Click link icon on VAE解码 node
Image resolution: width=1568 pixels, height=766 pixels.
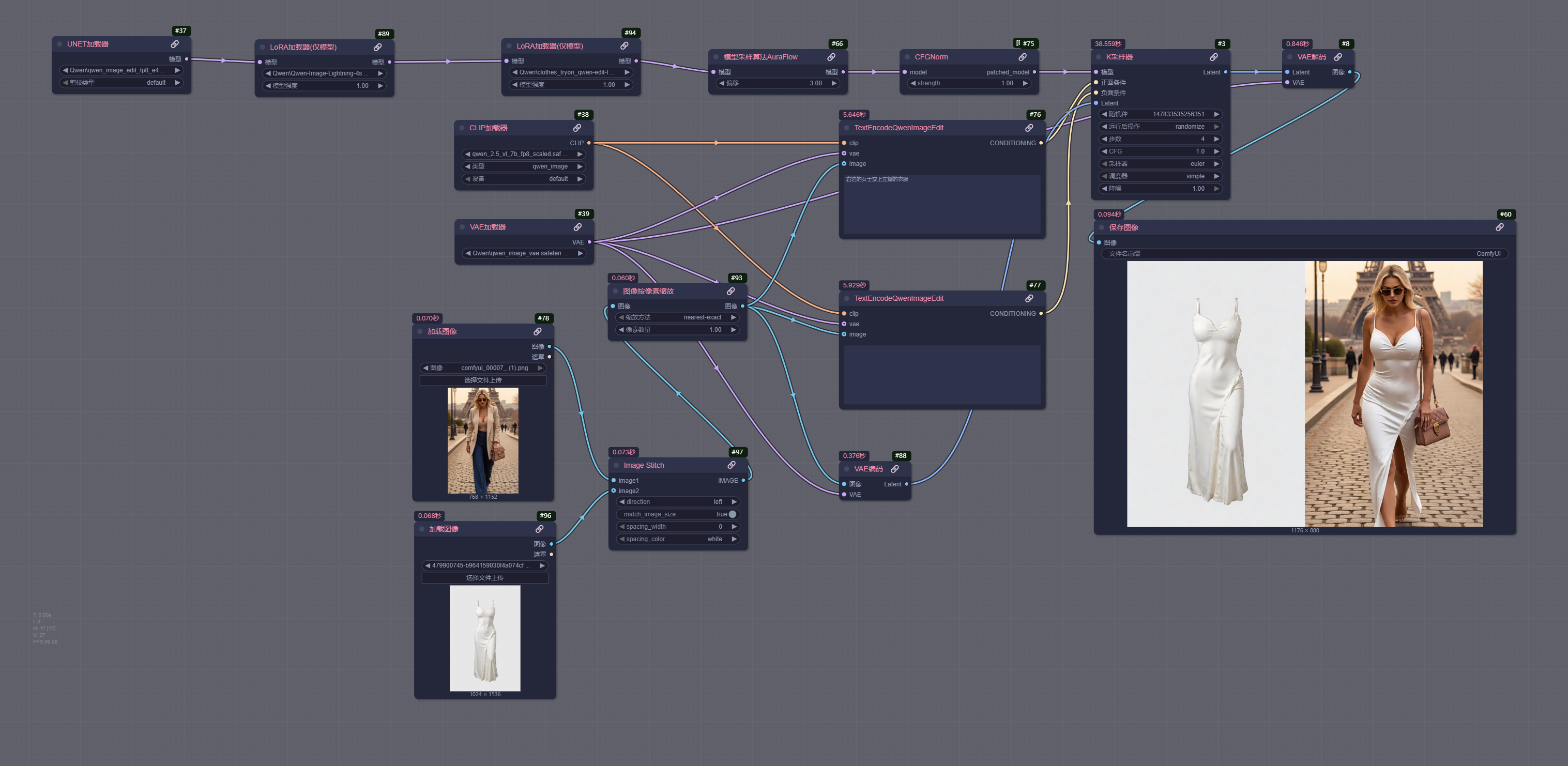1338,57
